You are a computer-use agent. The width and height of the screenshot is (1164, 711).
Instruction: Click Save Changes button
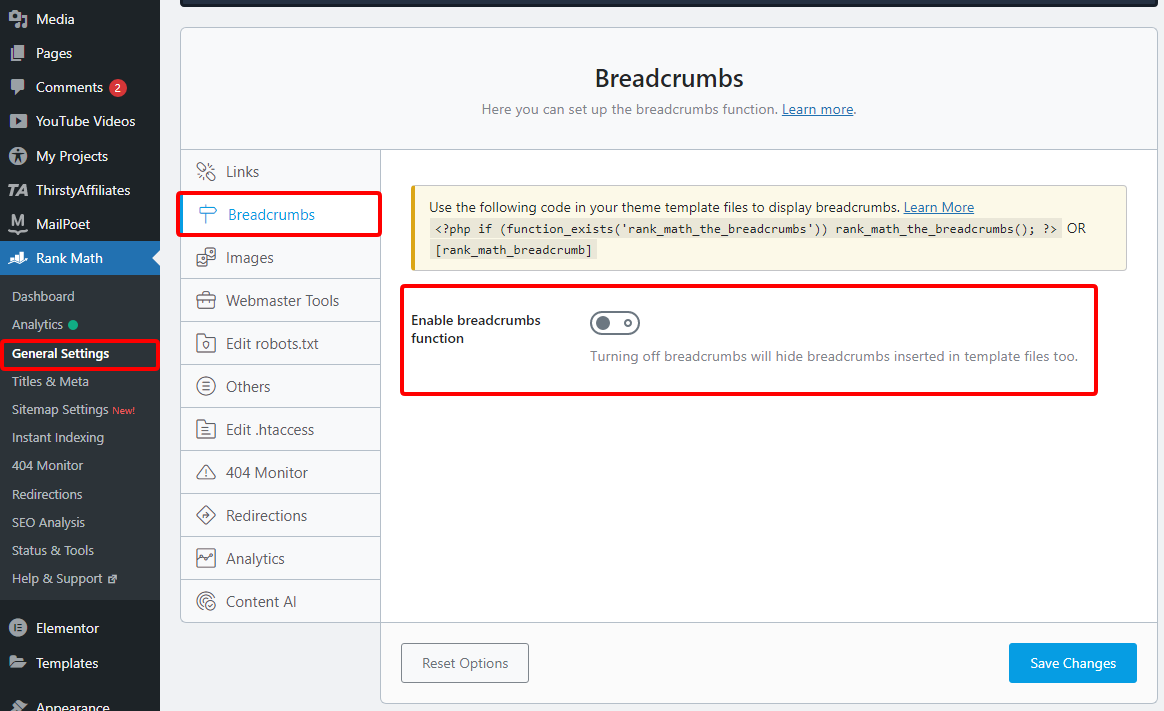(x=1073, y=663)
